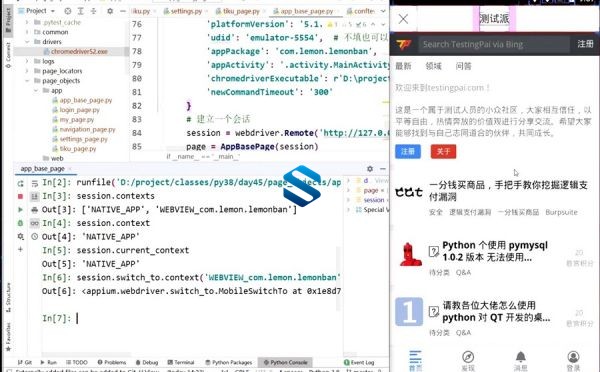Viewport: 600px width, 372px height.
Task: Click the red 关于 button
Action: click(443, 152)
